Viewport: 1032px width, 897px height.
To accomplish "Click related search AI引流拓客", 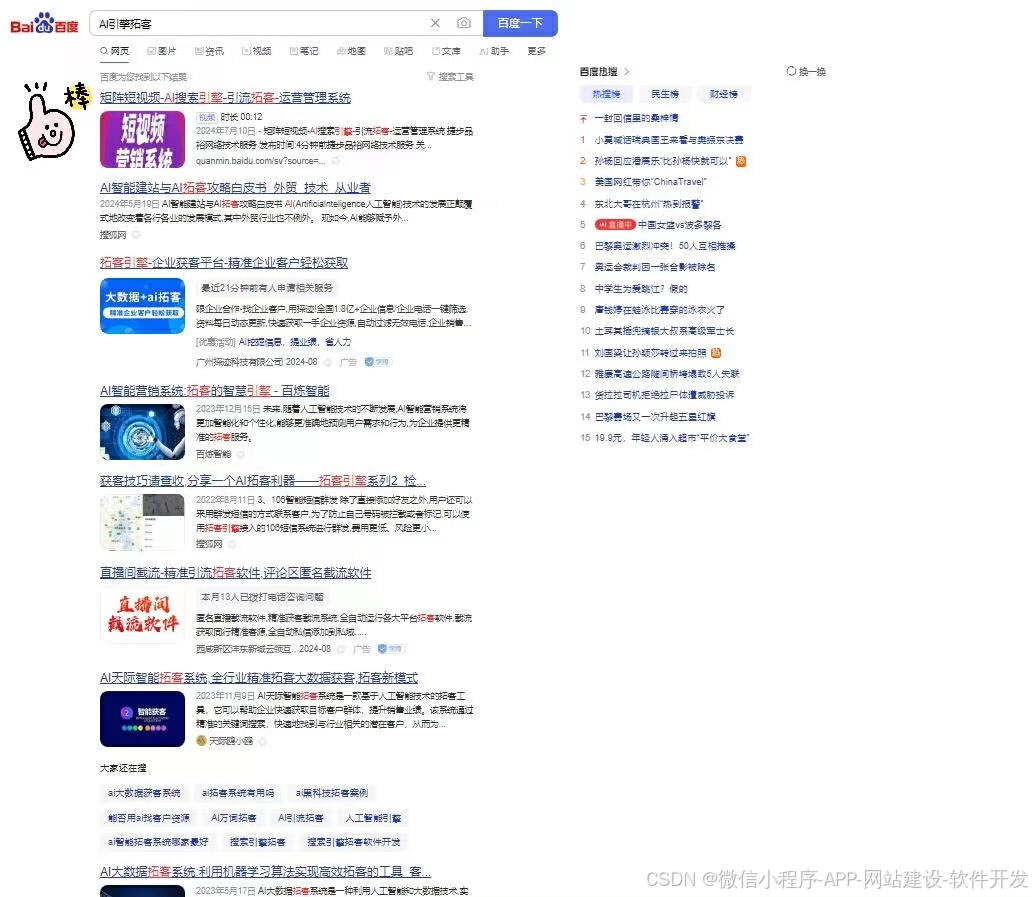I will (x=301, y=818).
